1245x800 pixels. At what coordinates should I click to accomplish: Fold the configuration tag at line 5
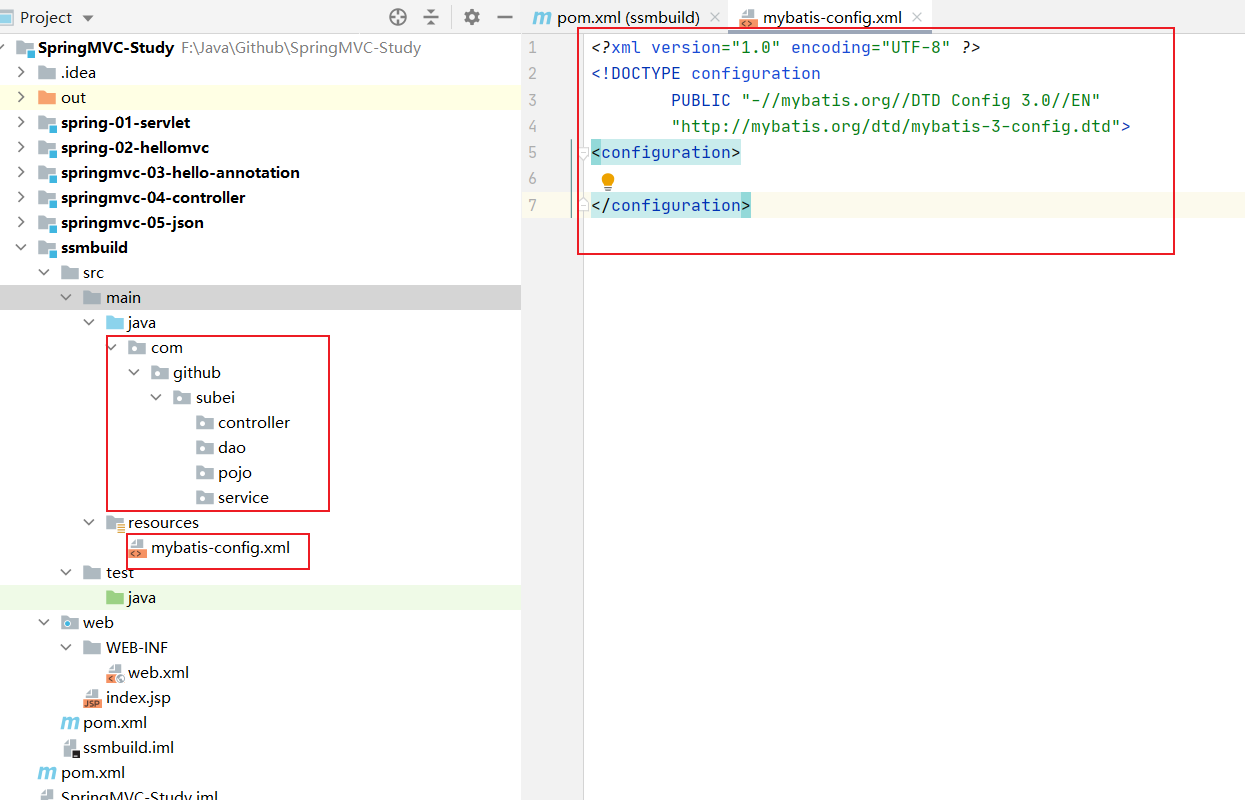click(x=583, y=153)
